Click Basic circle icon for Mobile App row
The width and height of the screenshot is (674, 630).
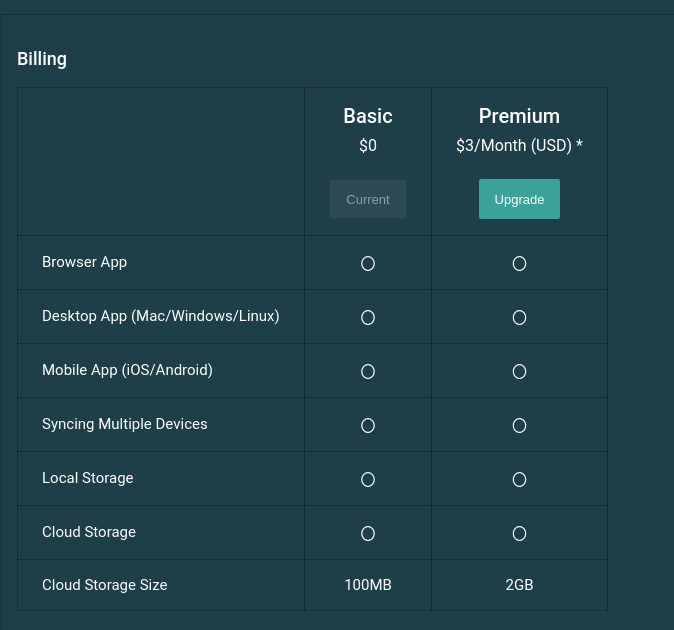point(368,371)
